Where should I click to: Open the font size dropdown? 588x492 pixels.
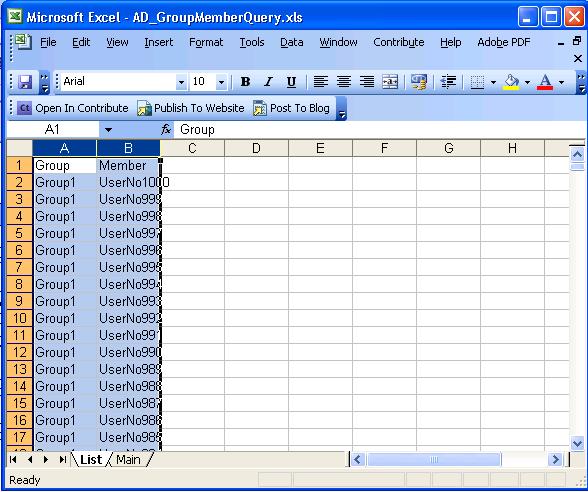coord(221,82)
